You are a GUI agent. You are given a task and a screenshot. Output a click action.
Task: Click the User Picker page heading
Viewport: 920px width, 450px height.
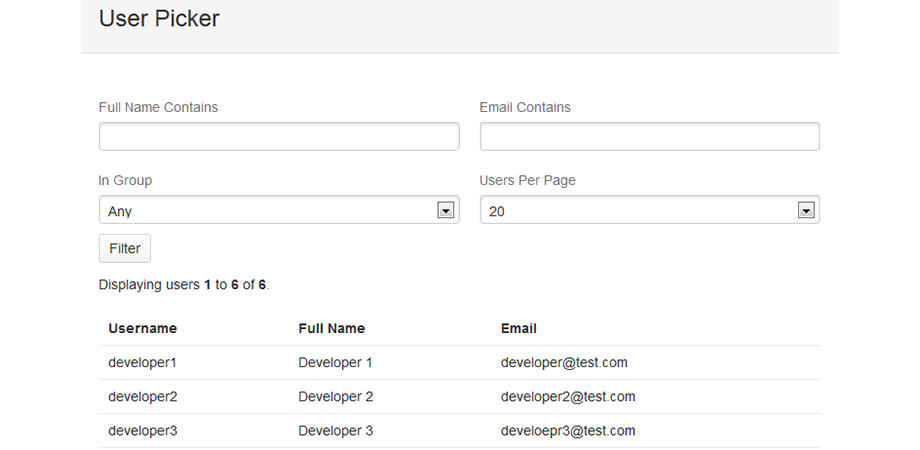pyautogui.click(x=159, y=18)
